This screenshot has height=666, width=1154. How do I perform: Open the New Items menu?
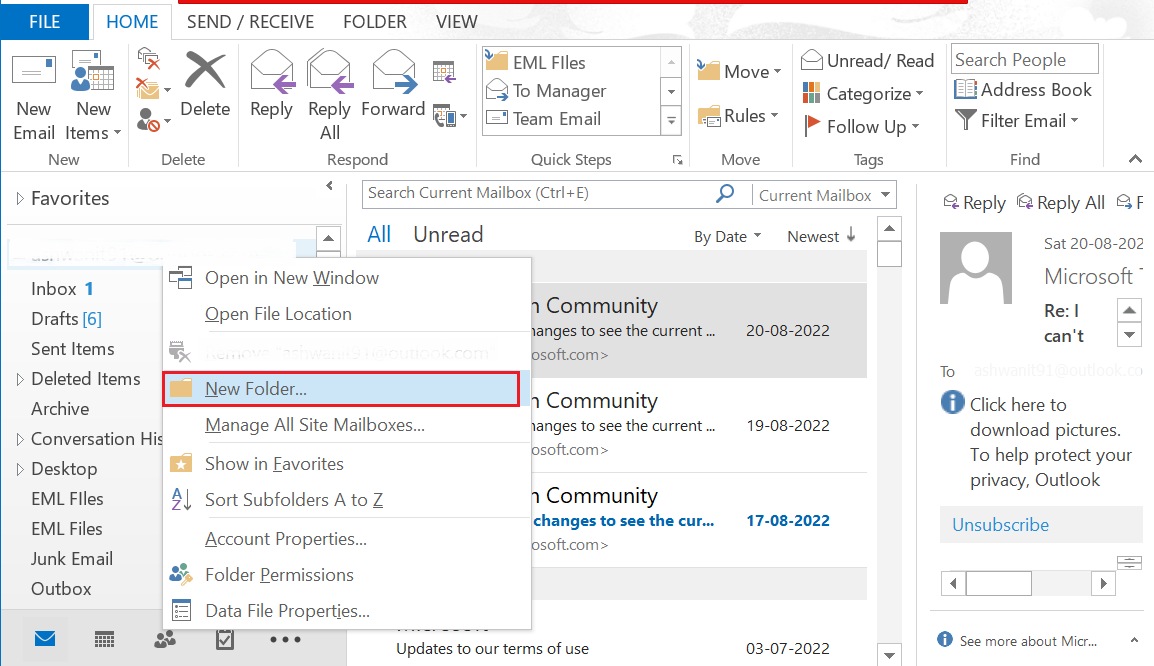click(93, 96)
